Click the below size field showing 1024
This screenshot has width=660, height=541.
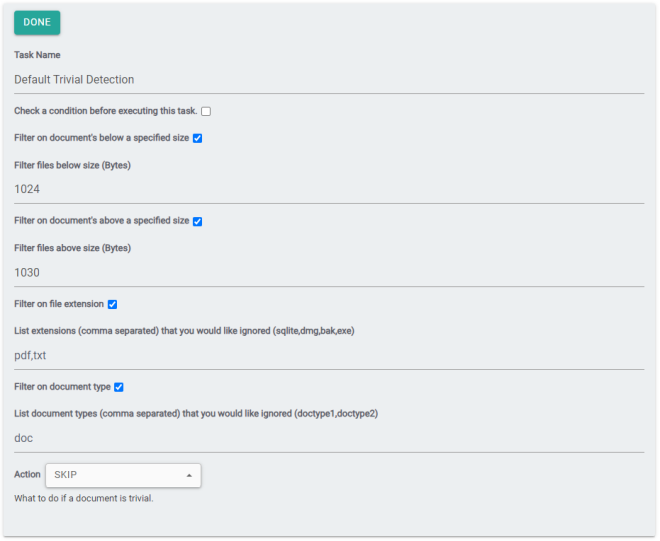click(x=328, y=189)
